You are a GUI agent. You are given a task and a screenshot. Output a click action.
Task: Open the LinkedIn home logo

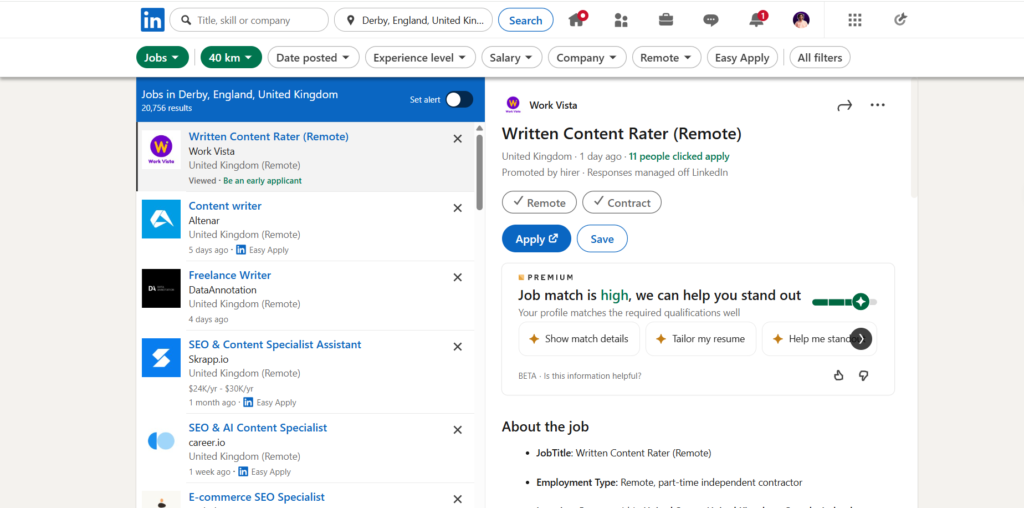[x=153, y=20]
